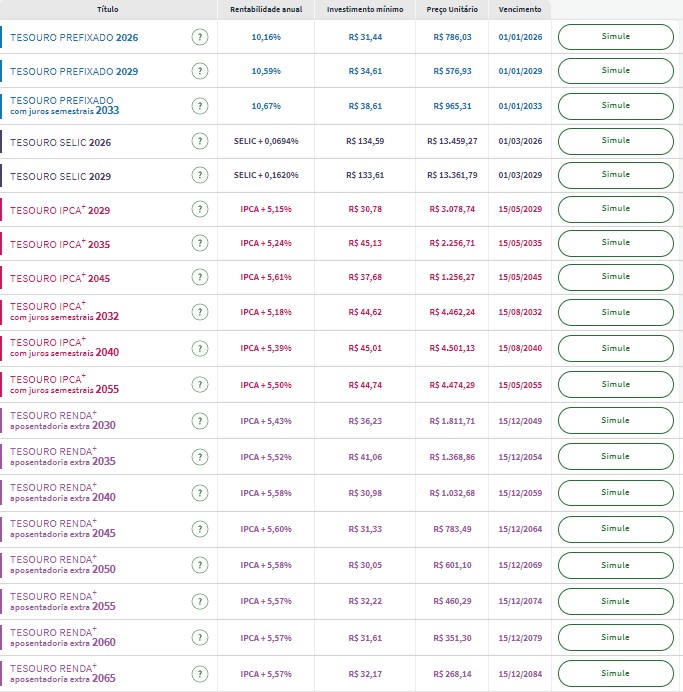
Task: Click question mark for Tesouro Selic 2026
Action: click(200, 142)
